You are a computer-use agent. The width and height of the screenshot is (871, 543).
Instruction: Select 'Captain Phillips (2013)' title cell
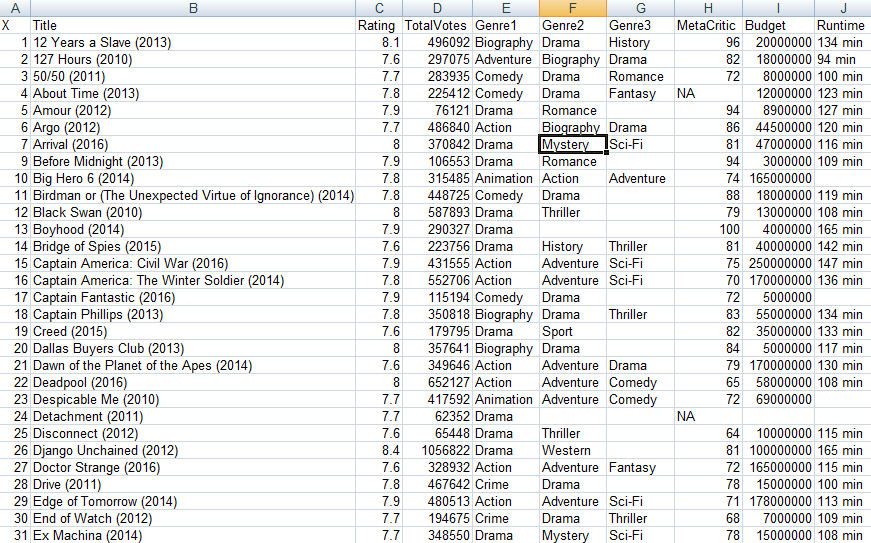[x=193, y=314]
